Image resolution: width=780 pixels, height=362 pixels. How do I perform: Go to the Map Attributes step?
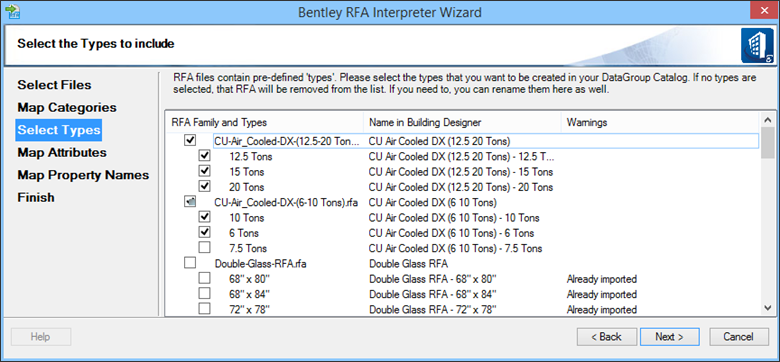[x=62, y=152]
